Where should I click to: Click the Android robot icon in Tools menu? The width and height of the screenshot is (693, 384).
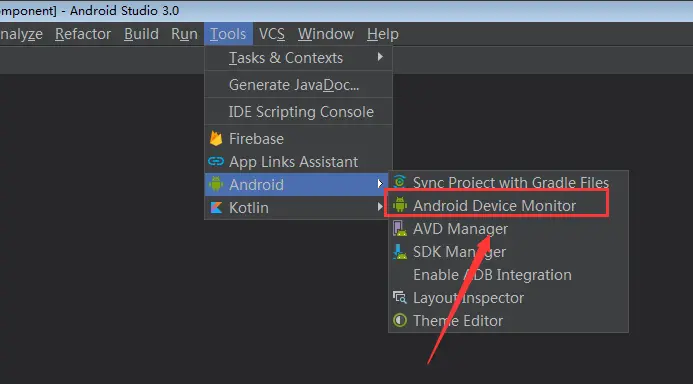point(216,184)
